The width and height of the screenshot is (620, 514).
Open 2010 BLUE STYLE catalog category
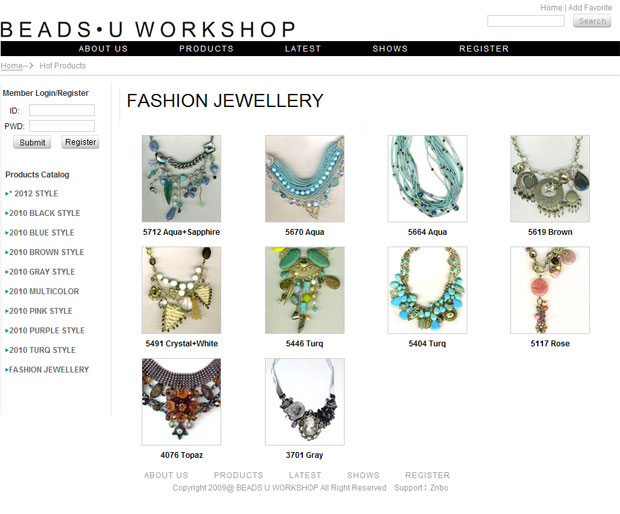click(42, 232)
